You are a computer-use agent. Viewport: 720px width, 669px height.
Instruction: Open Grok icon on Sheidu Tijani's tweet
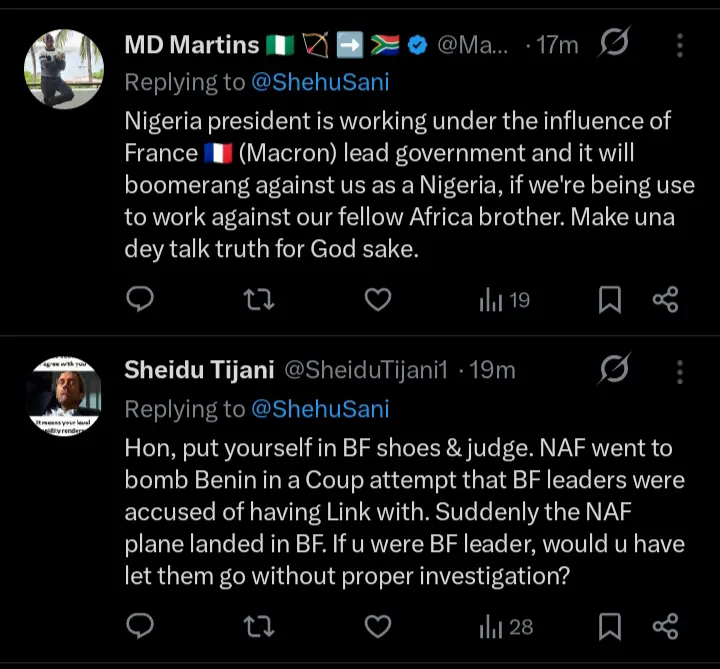click(x=613, y=371)
